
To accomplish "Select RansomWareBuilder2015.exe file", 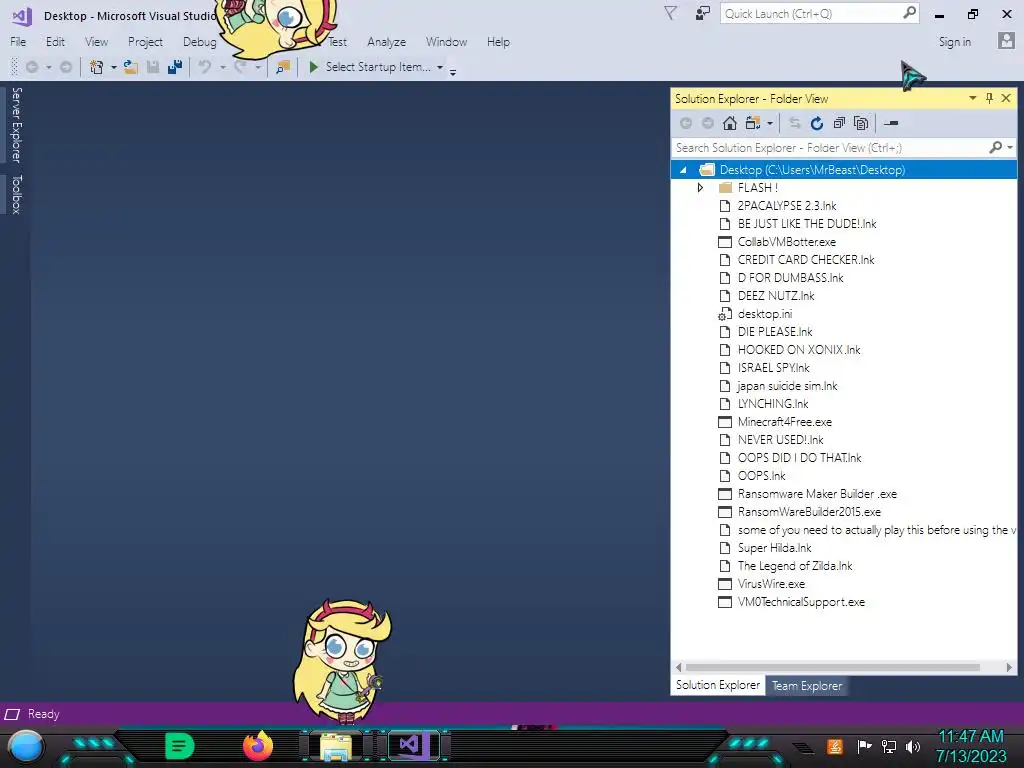I will [809, 512].
